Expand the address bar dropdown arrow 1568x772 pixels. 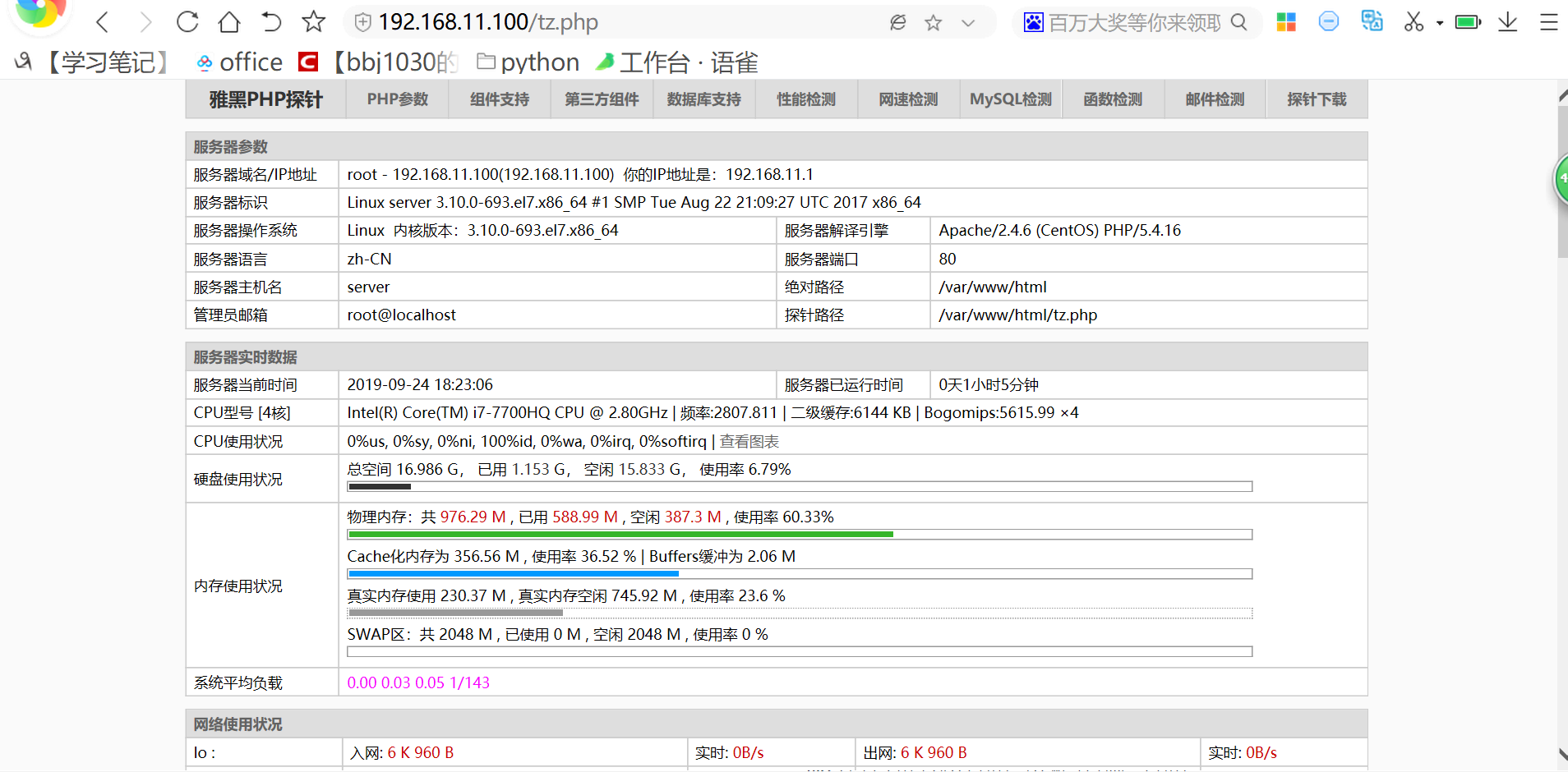point(968,23)
